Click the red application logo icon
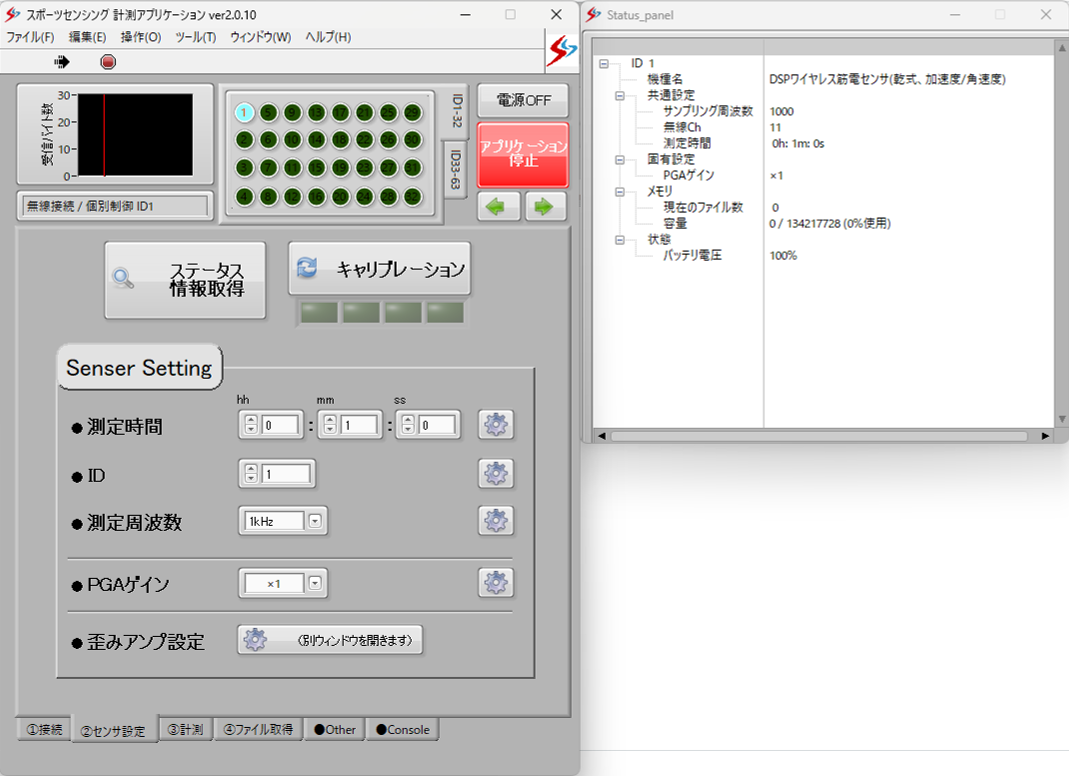The width and height of the screenshot is (1069, 776). 562,50
